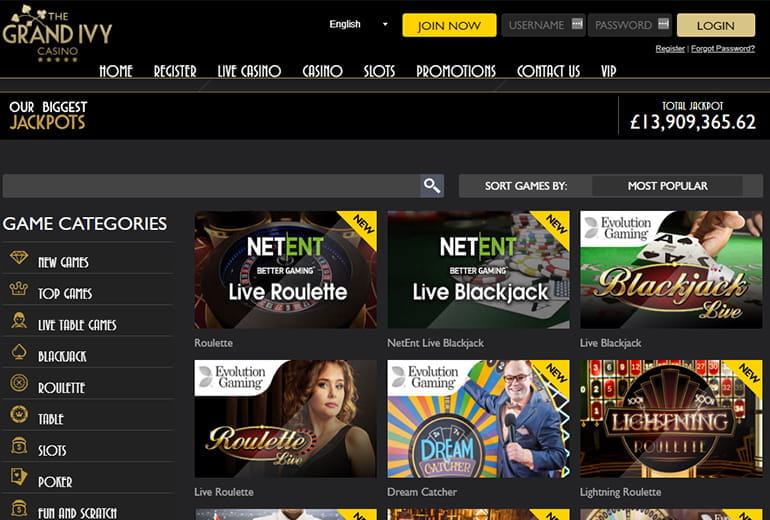The width and height of the screenshot is (770, 520).
Task: Open the Evolution Blackjack Live thumbnail
Action: point(671,270)
